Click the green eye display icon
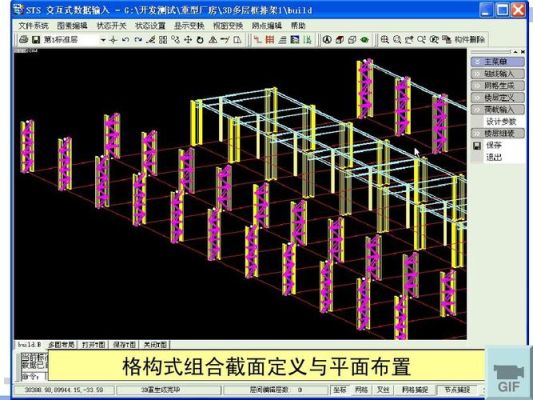The image size is (533, 400). coord(364,40)
